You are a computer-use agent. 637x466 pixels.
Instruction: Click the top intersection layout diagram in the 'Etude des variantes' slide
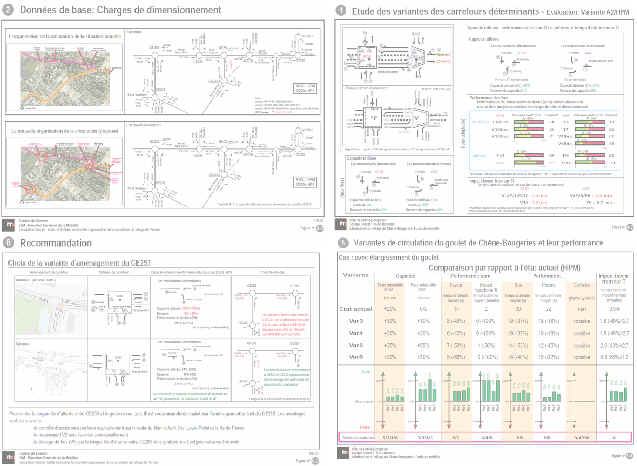(397, 55)
